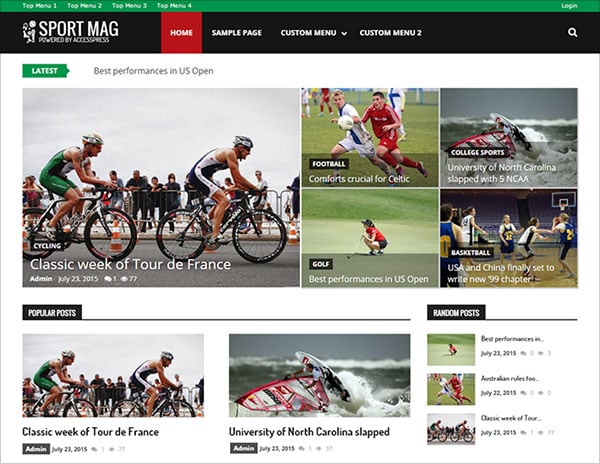Open the search magnifier icon

click(x=572, y=33)
